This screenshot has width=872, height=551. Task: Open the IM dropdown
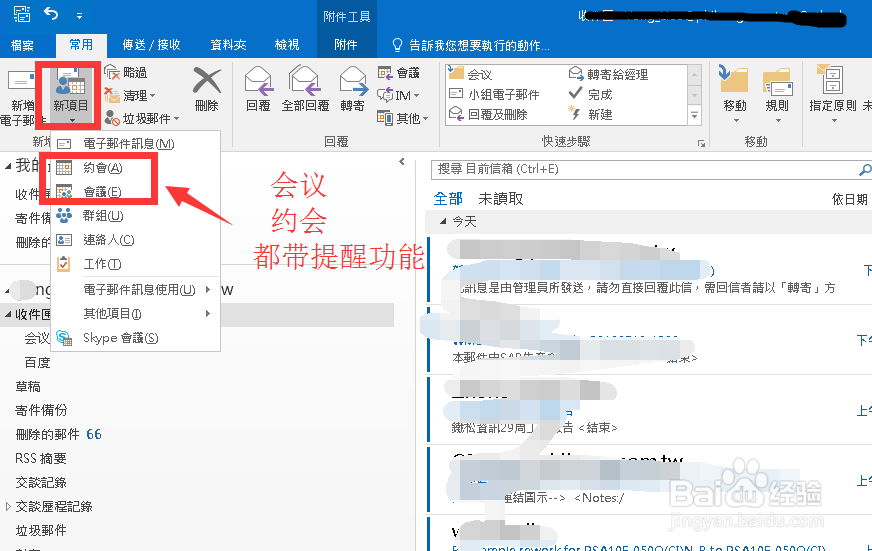[398, 95]
